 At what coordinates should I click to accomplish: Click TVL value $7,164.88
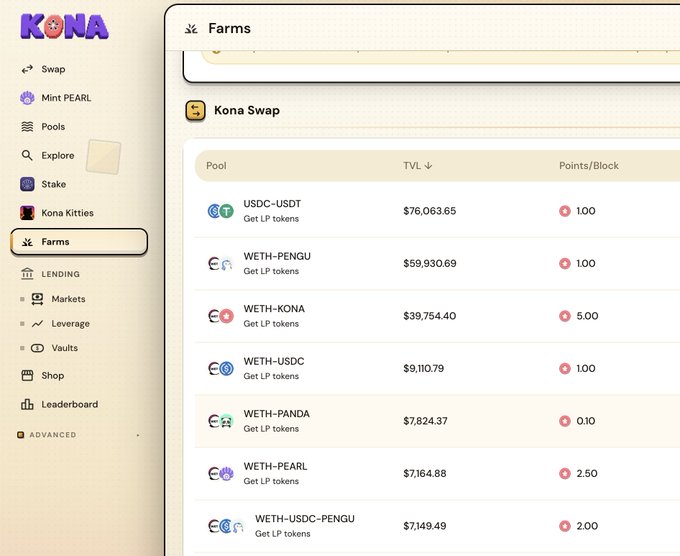[x=425, y=474]
